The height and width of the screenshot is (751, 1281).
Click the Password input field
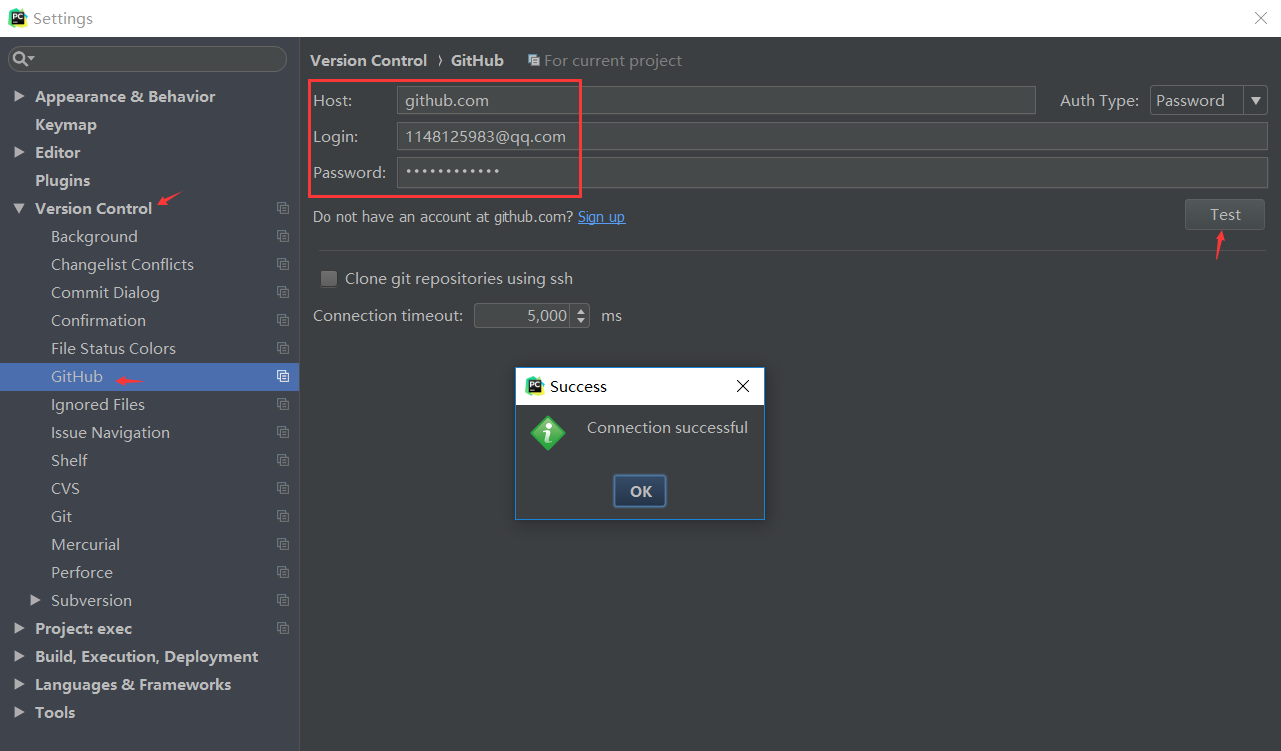832,172
